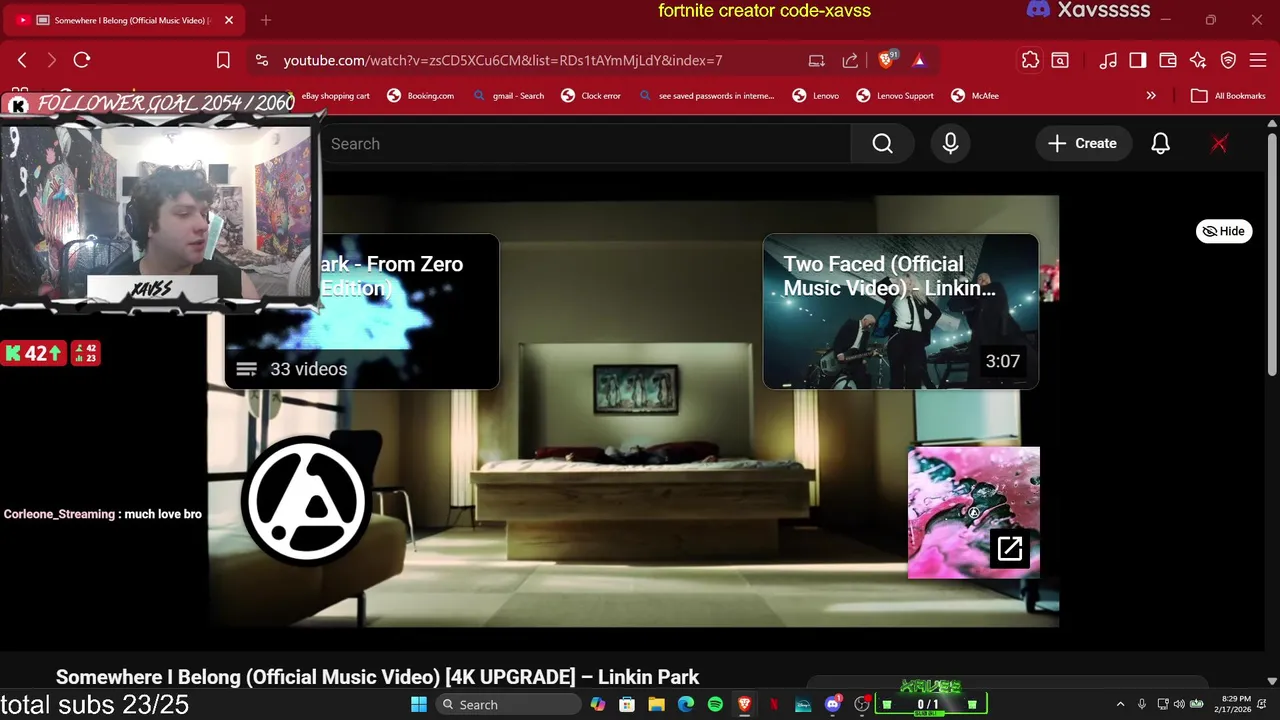Screen dimensions: 1280x720
Task: Click the page vertical scrollbar
Action: pos(1272,255)
